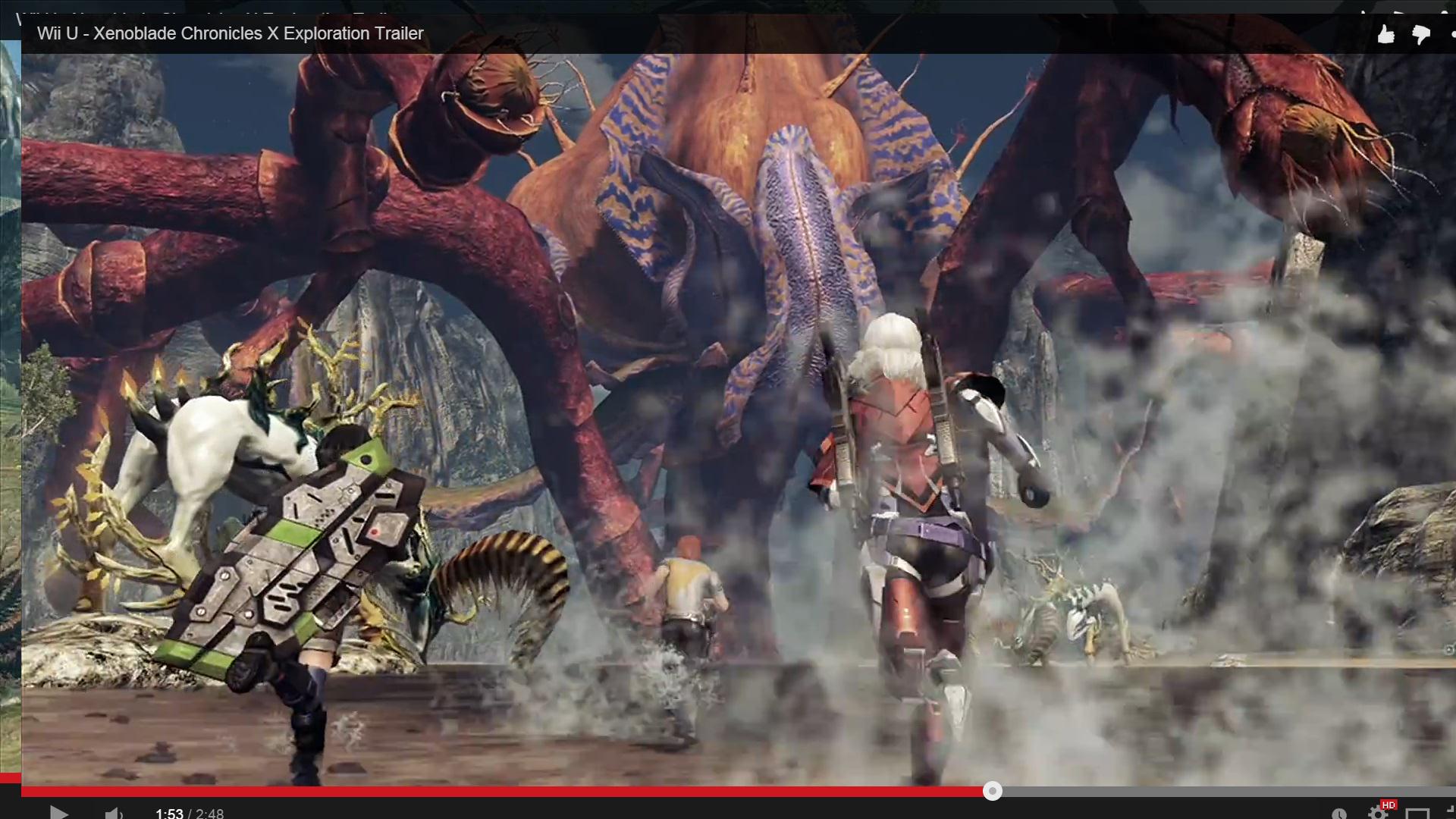The image size is (1456, 819).
Task: Open the HD settings gear
Action: [1377, 814]
